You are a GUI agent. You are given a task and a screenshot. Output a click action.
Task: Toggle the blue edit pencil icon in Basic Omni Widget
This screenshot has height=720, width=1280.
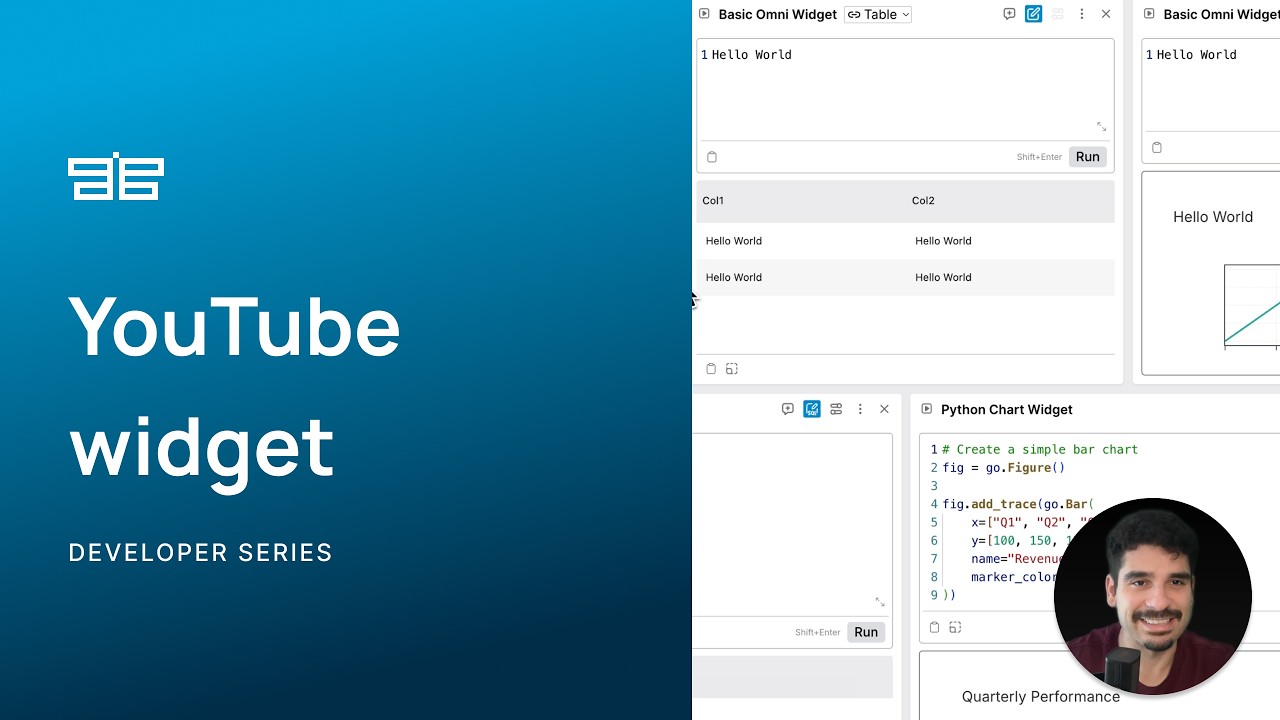(1033, 14)
